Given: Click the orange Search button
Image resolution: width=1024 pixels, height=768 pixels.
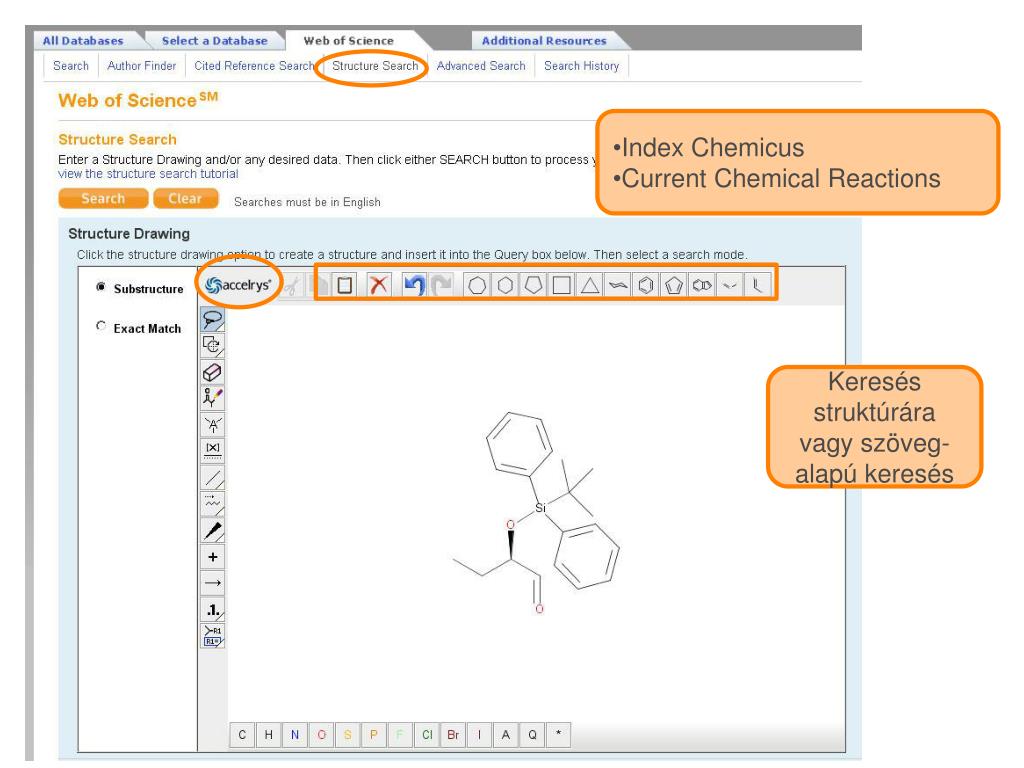Looking at the screenshot, I should click(103, 199).
